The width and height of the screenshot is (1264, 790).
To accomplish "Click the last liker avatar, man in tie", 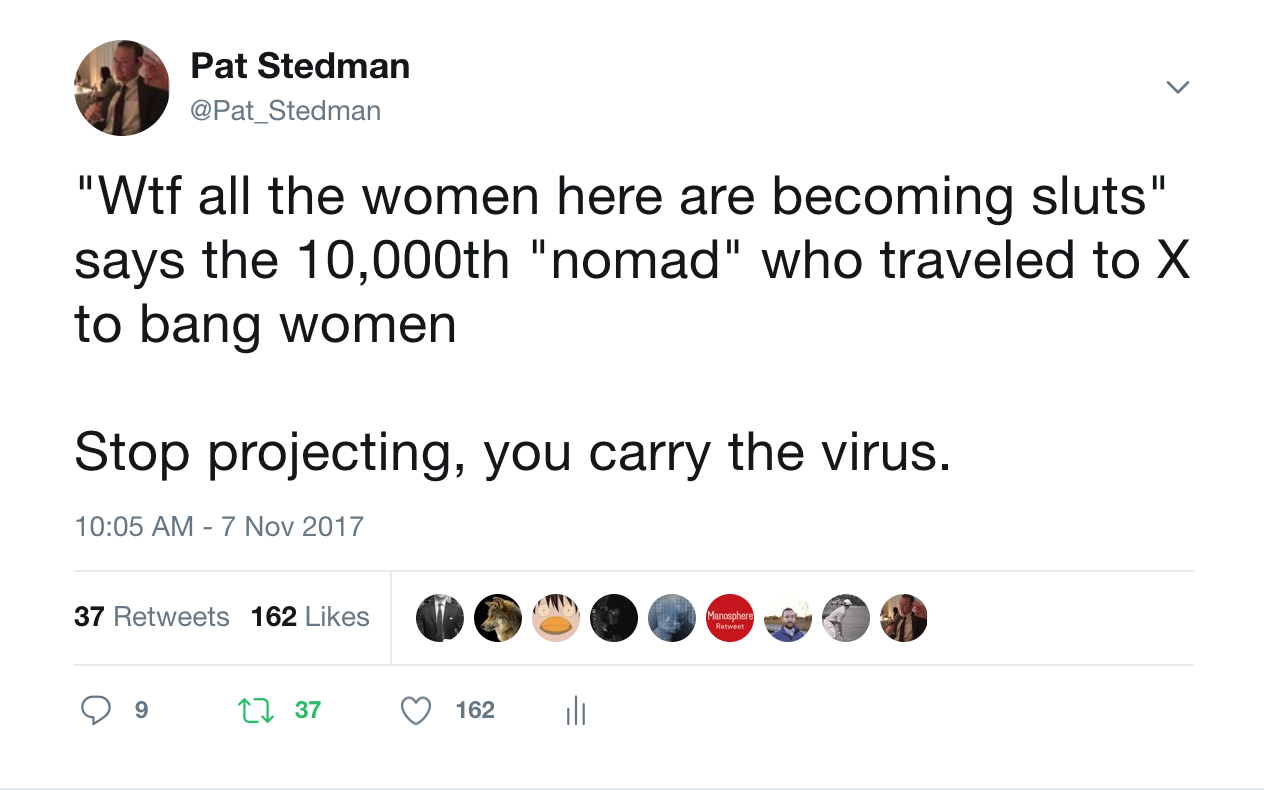I will coord(904,618).
